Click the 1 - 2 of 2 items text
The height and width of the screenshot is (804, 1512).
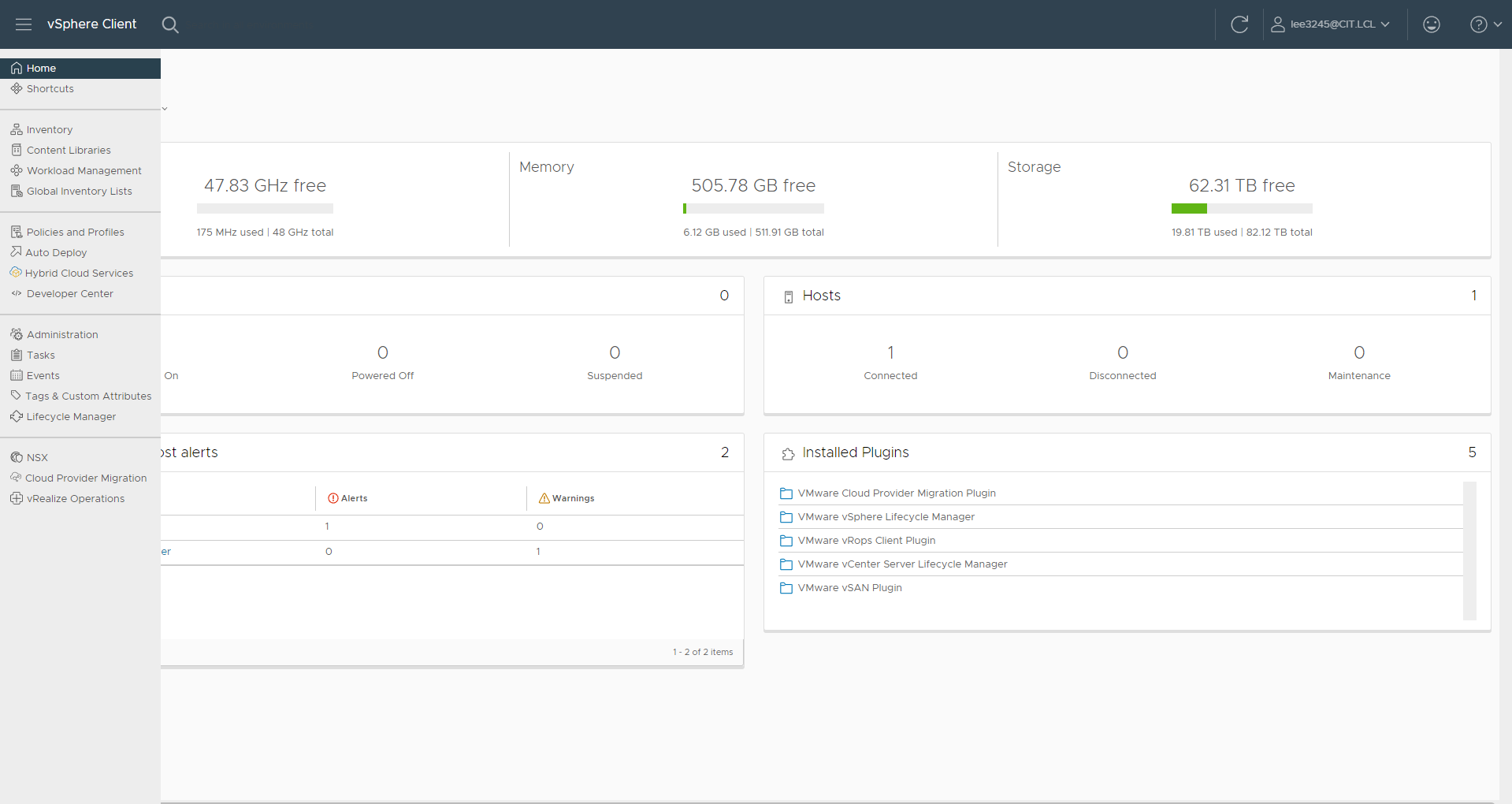coord(703,652)
